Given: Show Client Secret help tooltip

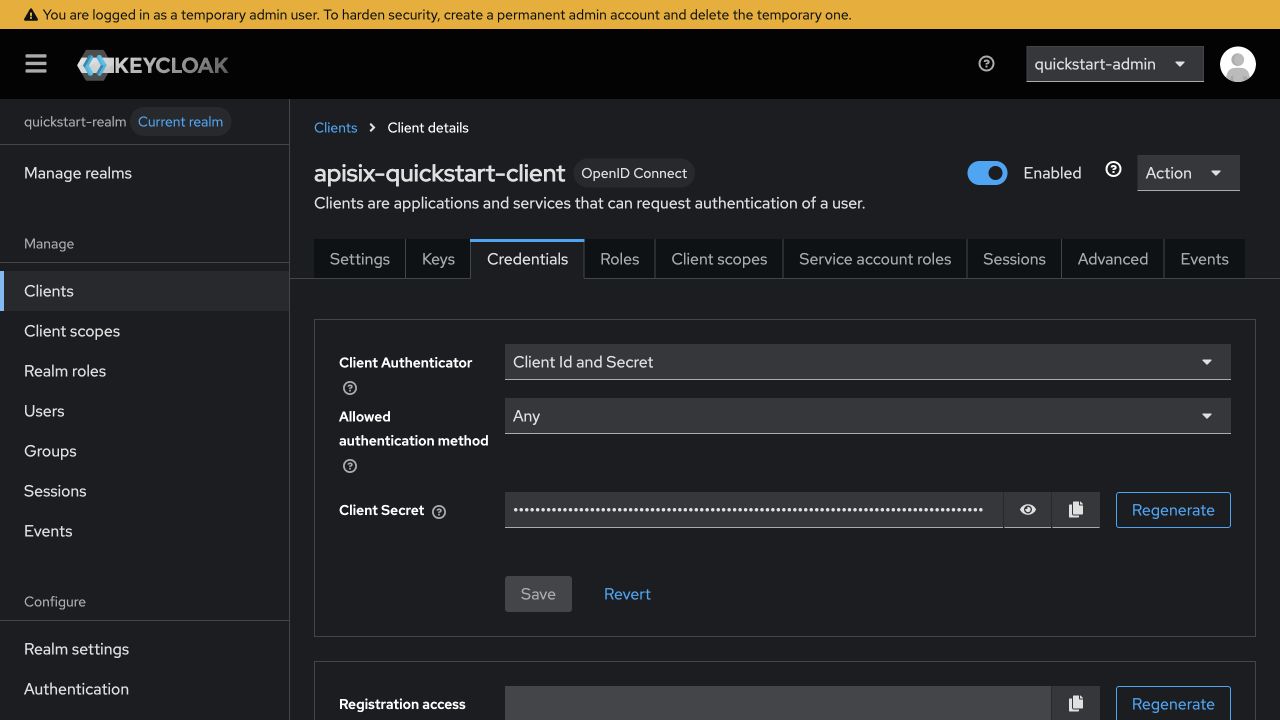Looking at the screenshot, I should tap(438, 511).
